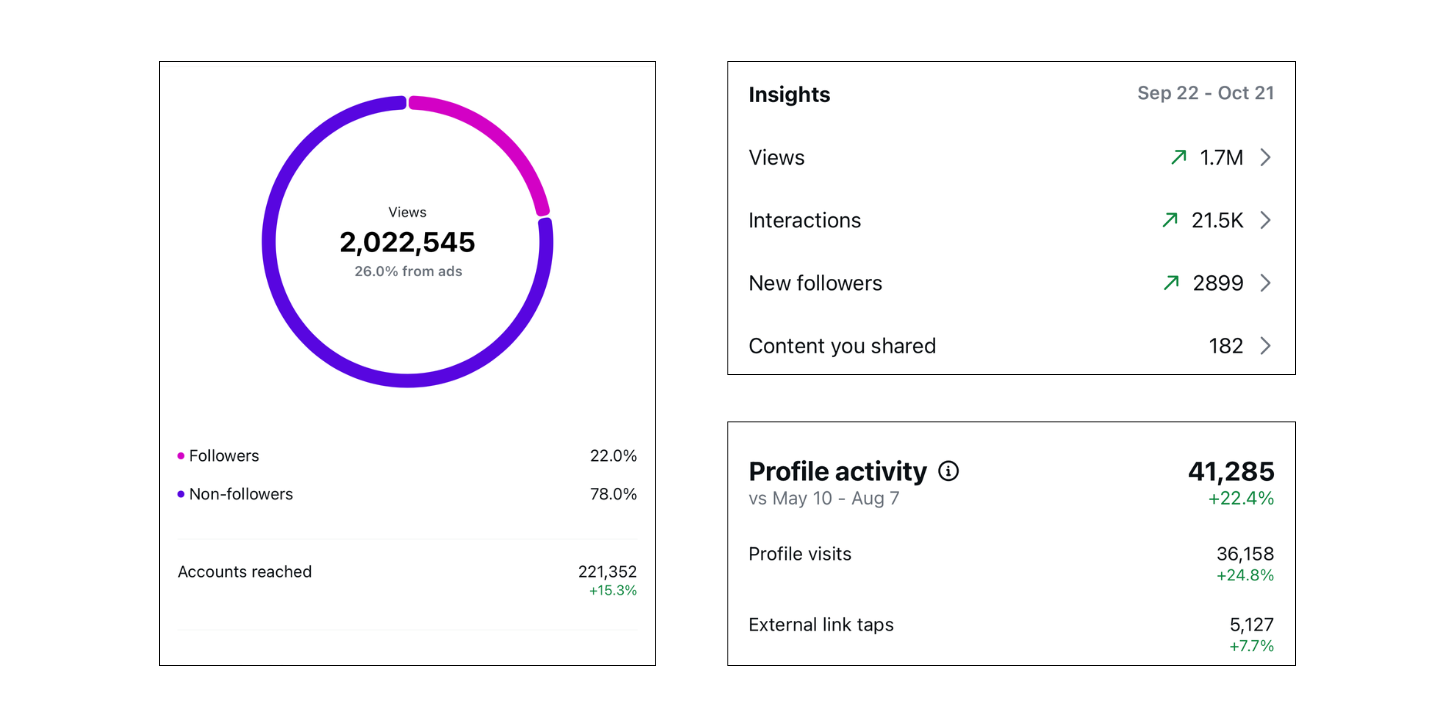Select the Sep 22 - Oct 21 date range

tap(1205, 93)
